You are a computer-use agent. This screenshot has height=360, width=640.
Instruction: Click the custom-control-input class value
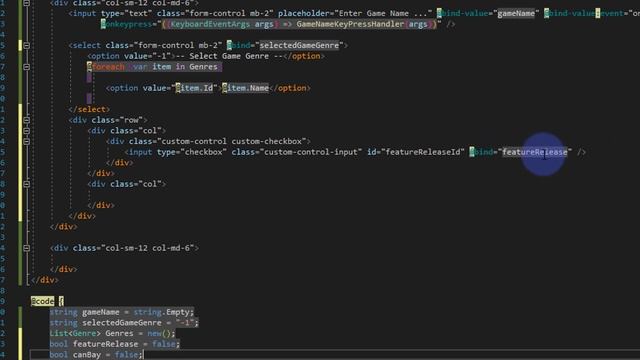[x=311, y=152]
